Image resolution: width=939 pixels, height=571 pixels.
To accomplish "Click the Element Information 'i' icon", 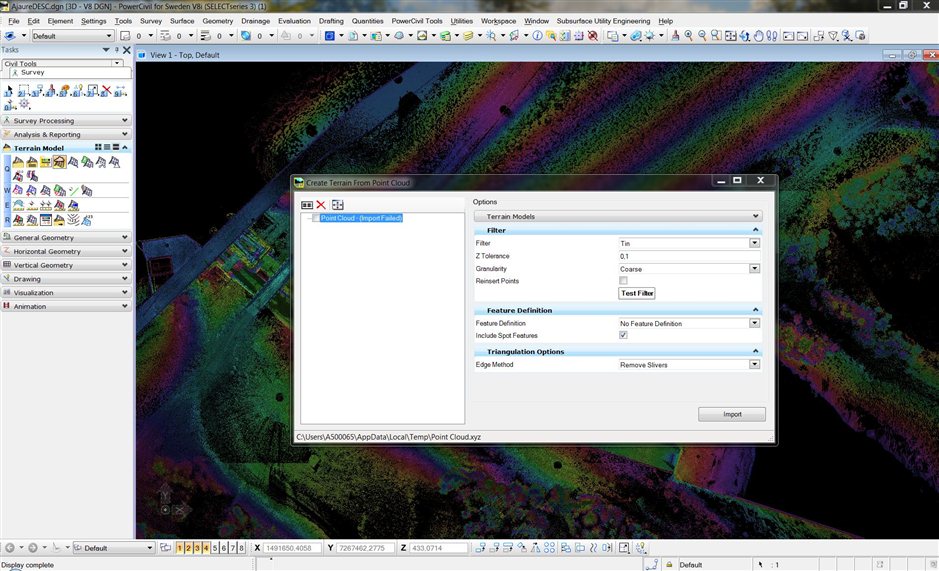I will [537, 36].
